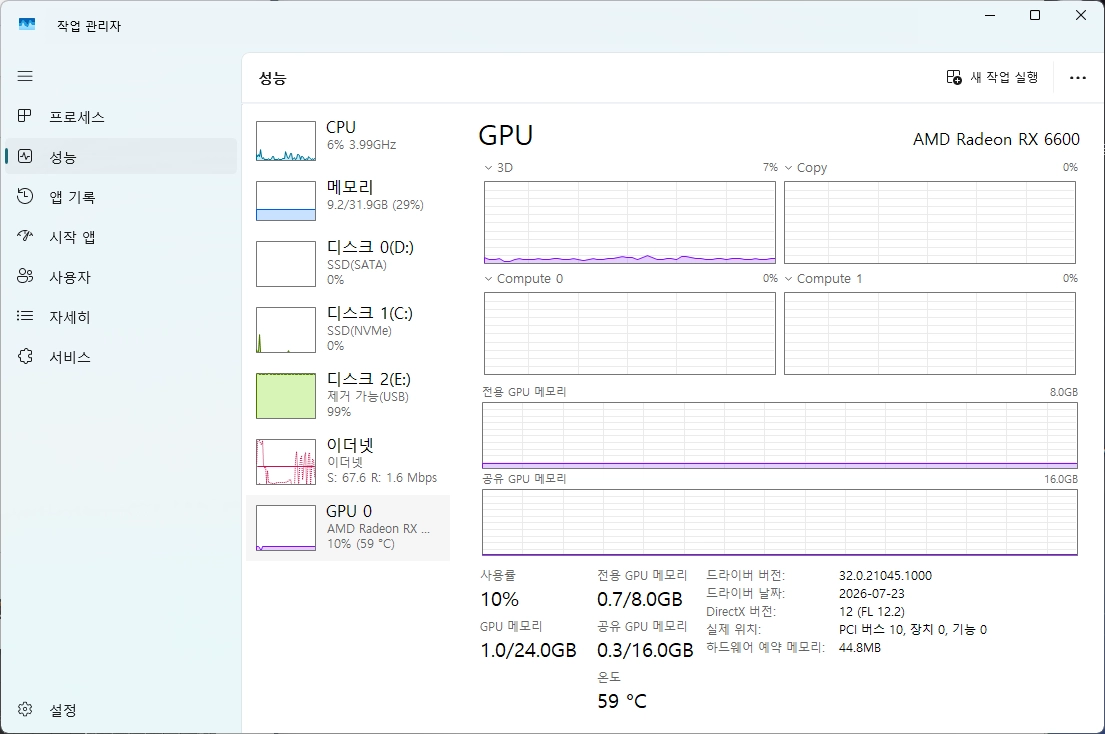Expand the 3D engine dropdown chevron
The width and height of the screenshot is (1105, 734).
click(x=488, y=168)
